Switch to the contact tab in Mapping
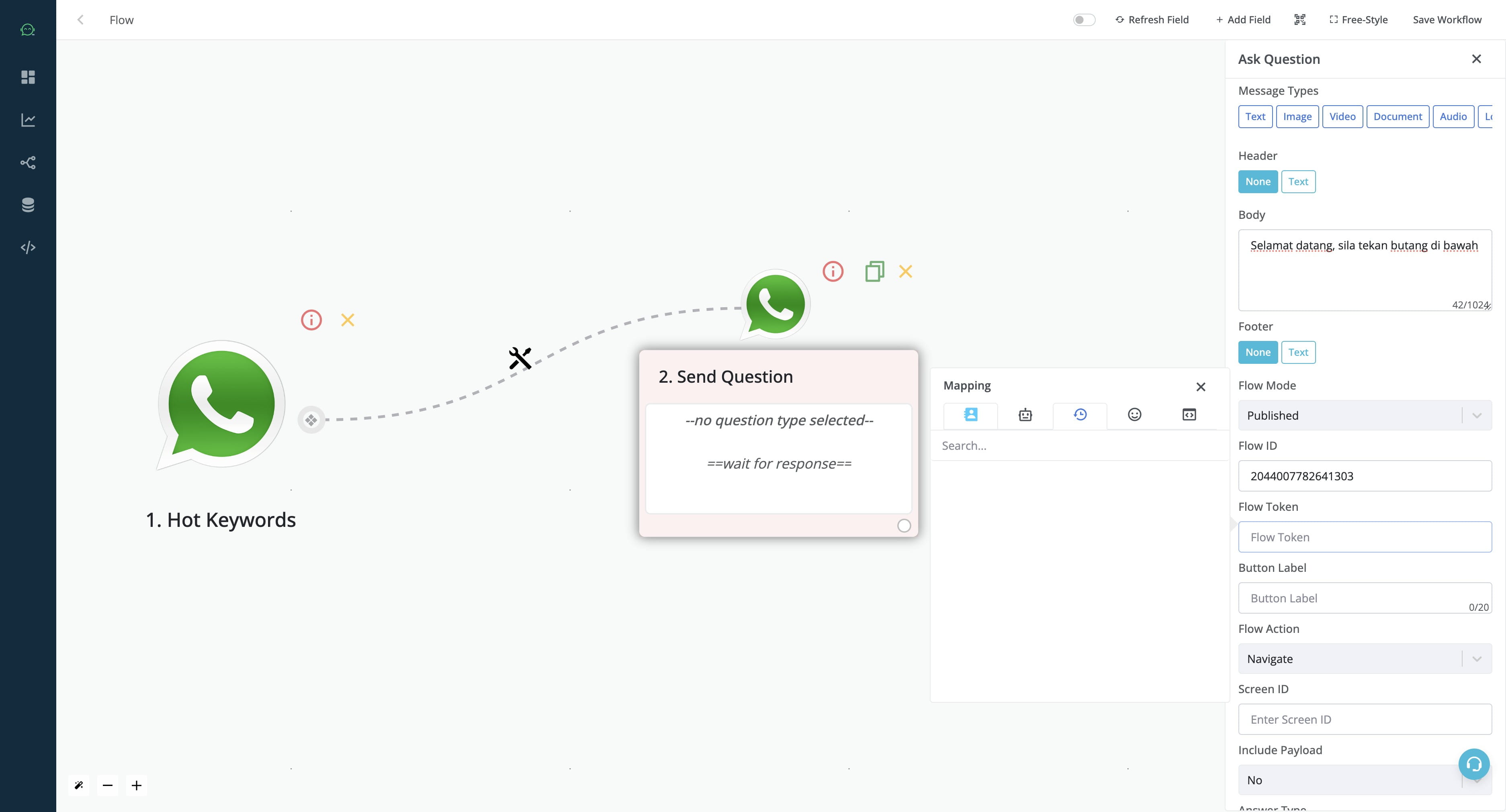The height and width of the screenshot is (812, 1506). point(970,415)
